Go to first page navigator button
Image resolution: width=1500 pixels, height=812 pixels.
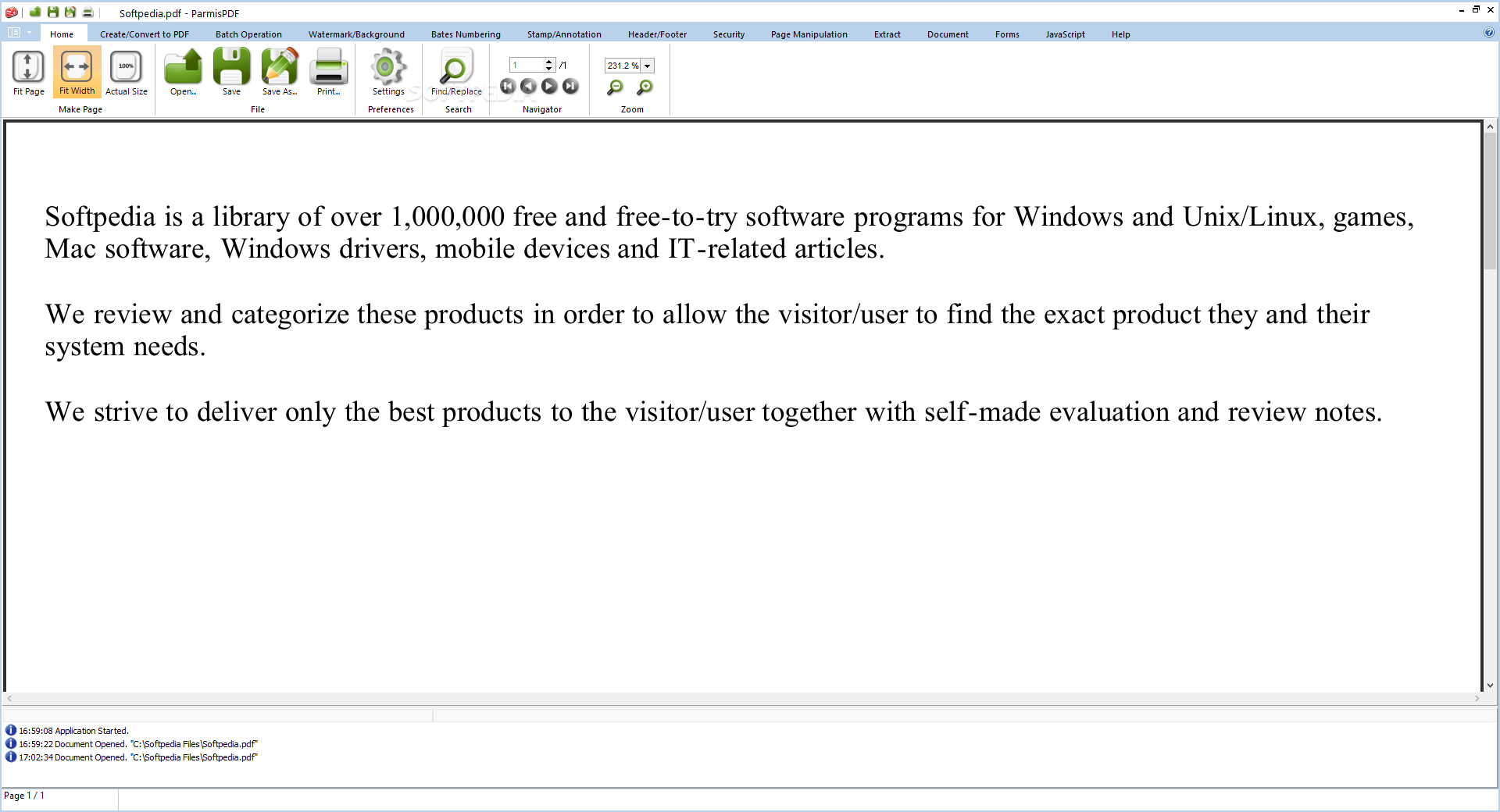[x=508, y=86]
